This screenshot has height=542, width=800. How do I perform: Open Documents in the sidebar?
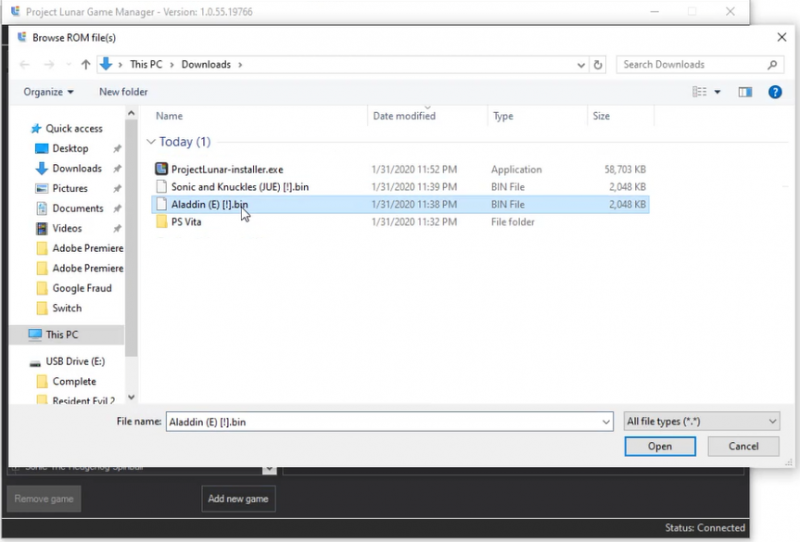pyautogui.click(x=78, y=208)
